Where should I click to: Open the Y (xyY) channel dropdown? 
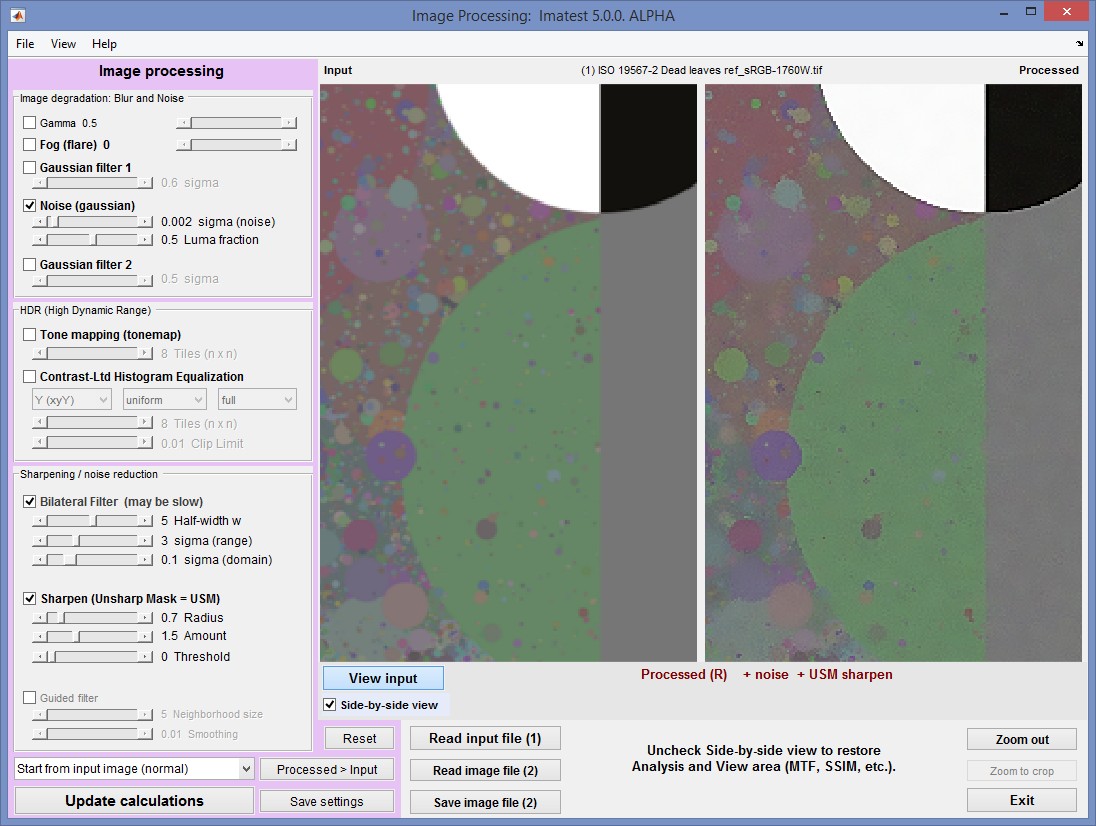click(x=71, y=400)
